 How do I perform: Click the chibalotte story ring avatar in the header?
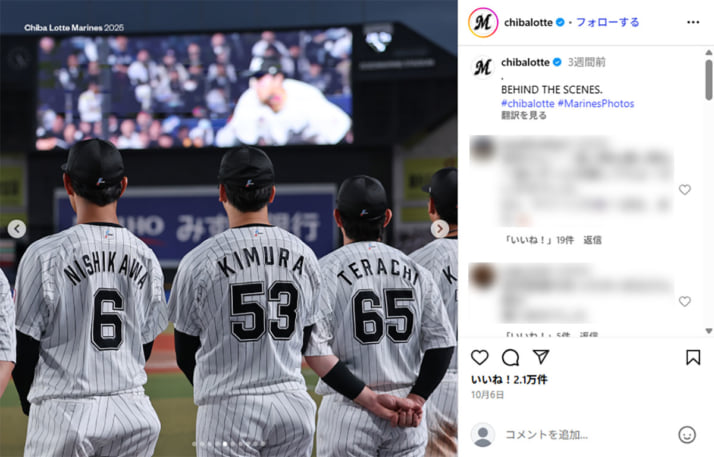483,22
